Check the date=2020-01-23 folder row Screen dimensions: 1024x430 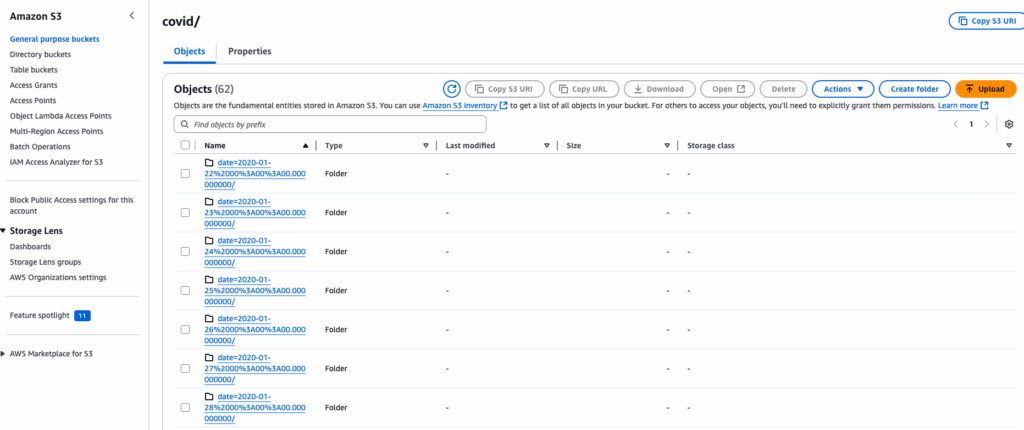tap(185, 212)
